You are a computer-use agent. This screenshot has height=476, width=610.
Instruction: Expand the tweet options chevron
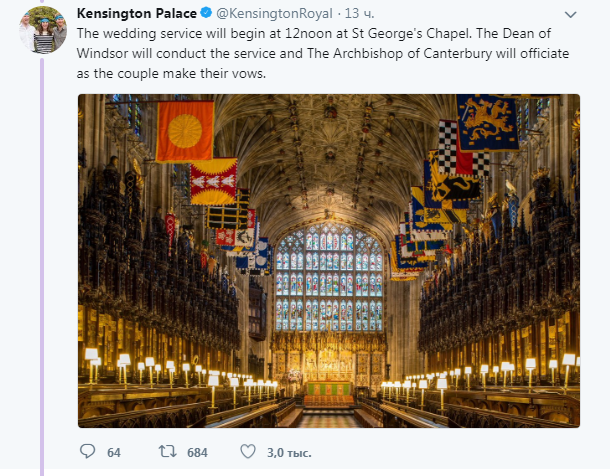pyautogui.click(x=569, y=16)
